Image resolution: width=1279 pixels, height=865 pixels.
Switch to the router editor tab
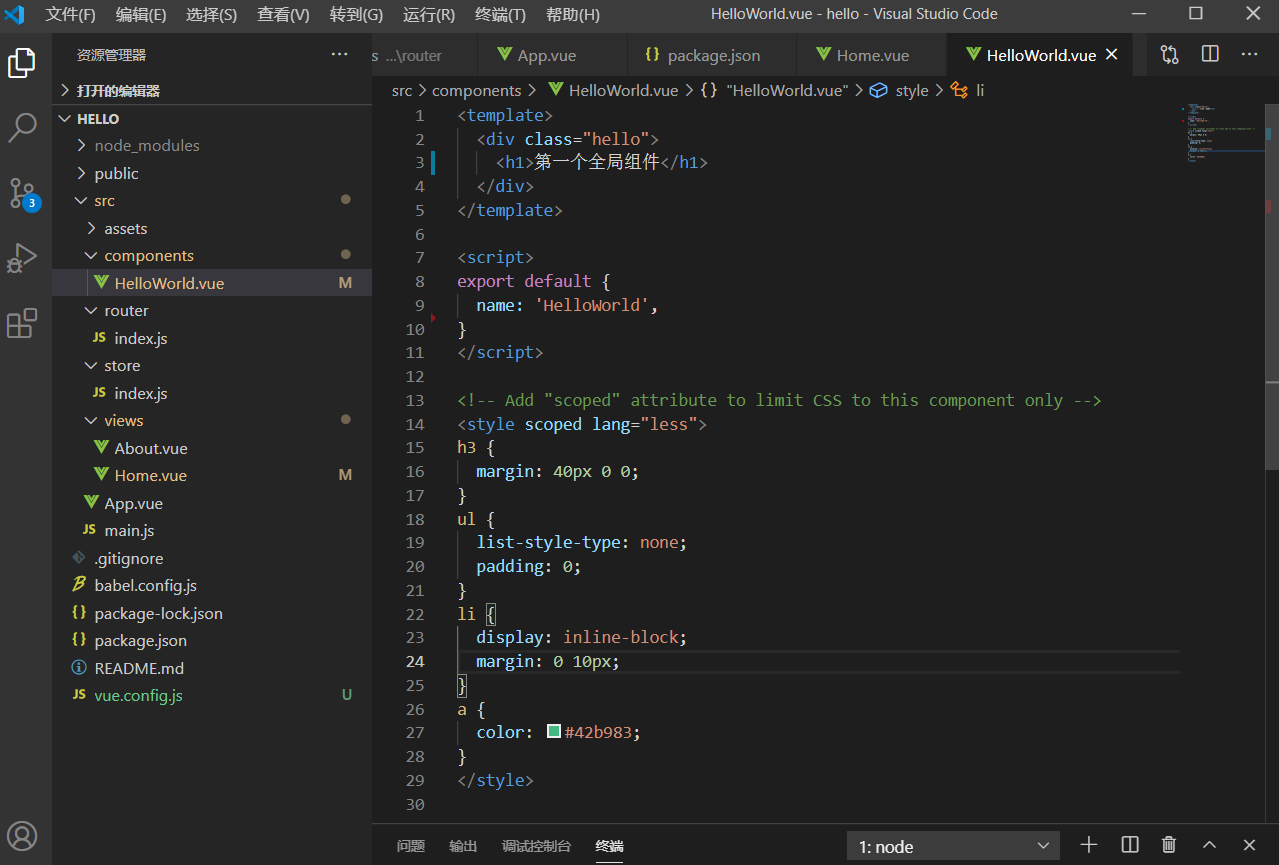click(425, 55)
